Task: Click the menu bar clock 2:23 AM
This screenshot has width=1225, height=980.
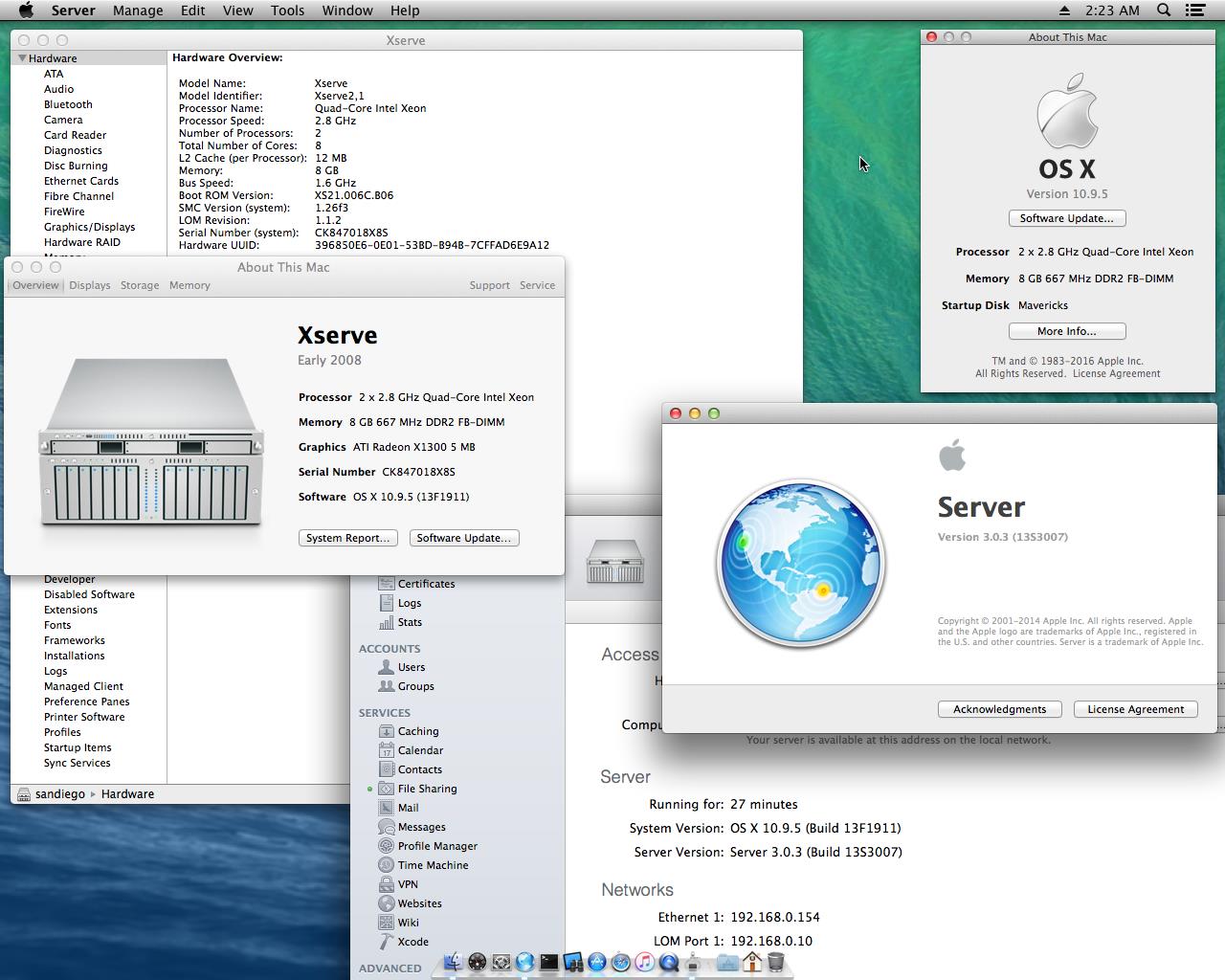Action: [1113, 11]
